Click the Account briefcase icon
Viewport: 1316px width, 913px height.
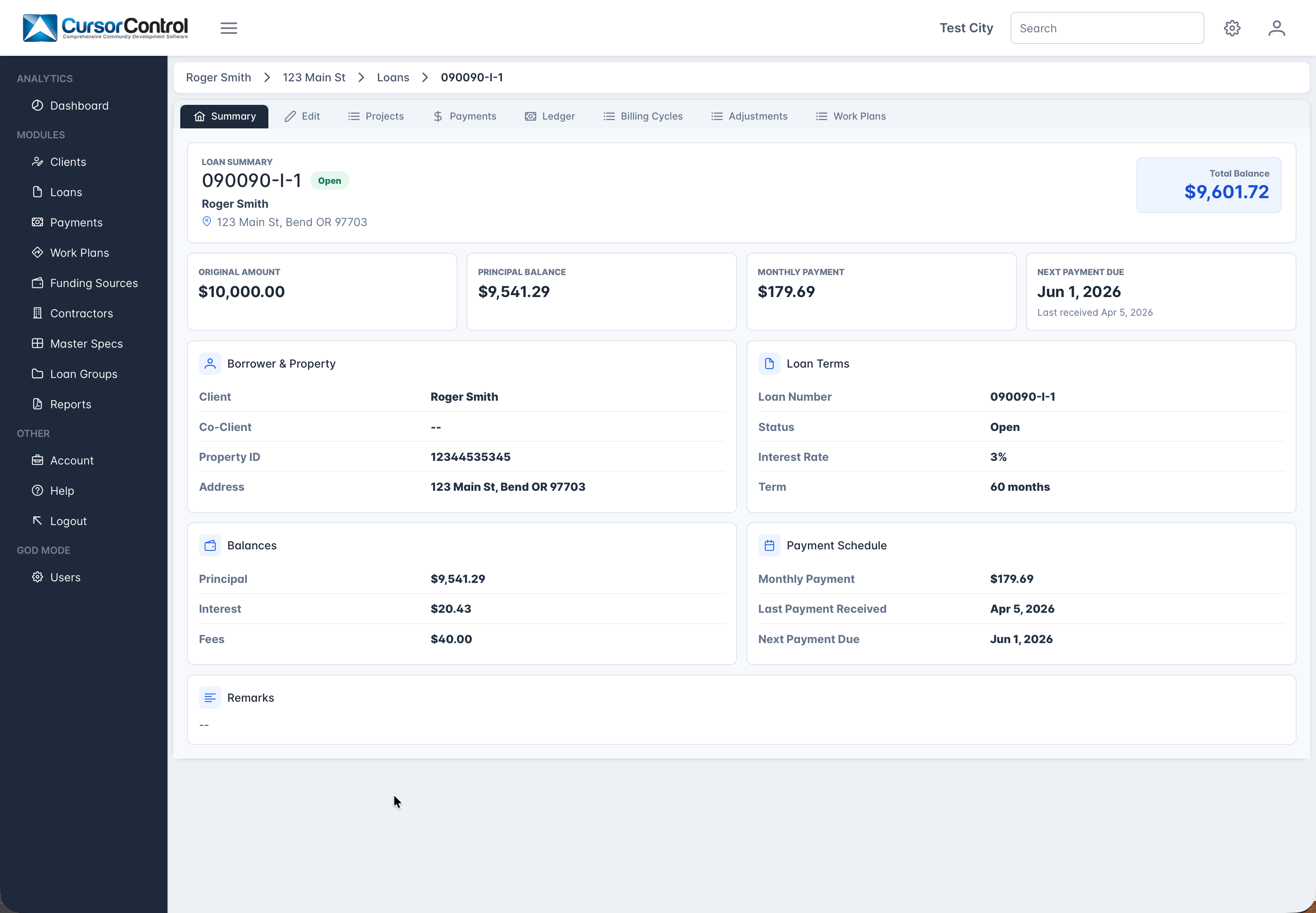pos(37,460)
